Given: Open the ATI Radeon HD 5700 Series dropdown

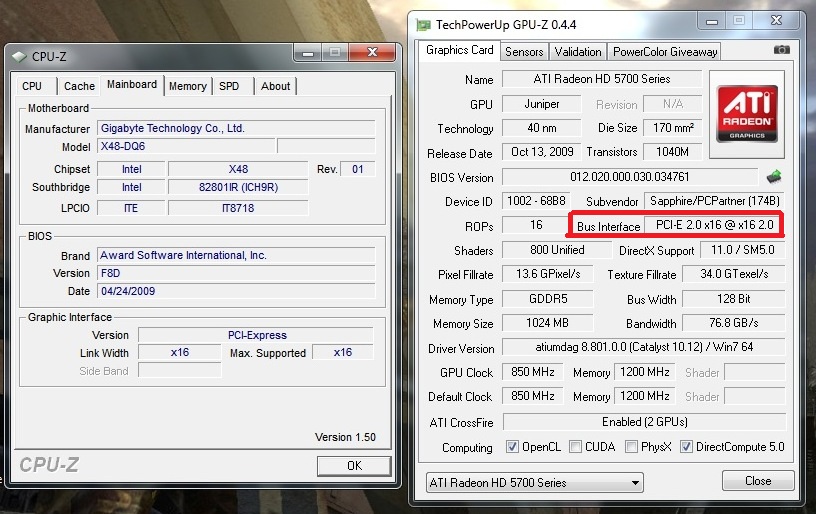Looking at the screenshot, I should click(534, 482).
